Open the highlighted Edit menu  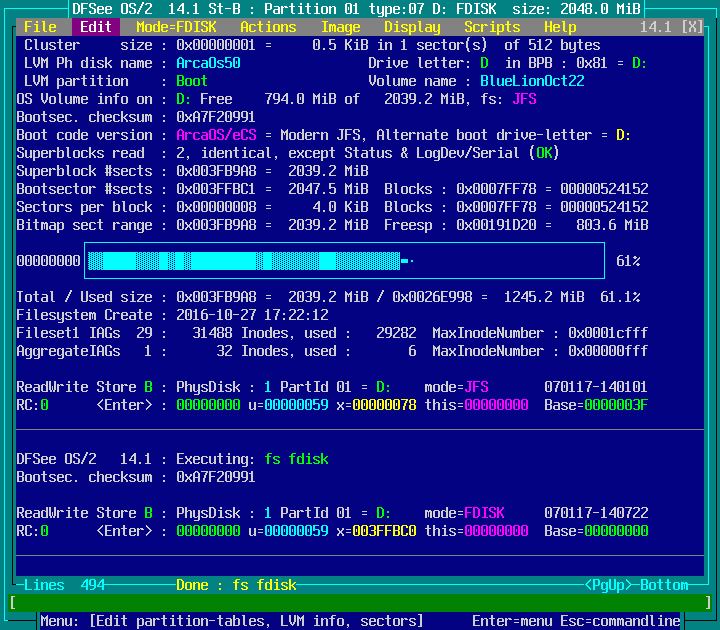coord(96,27)
